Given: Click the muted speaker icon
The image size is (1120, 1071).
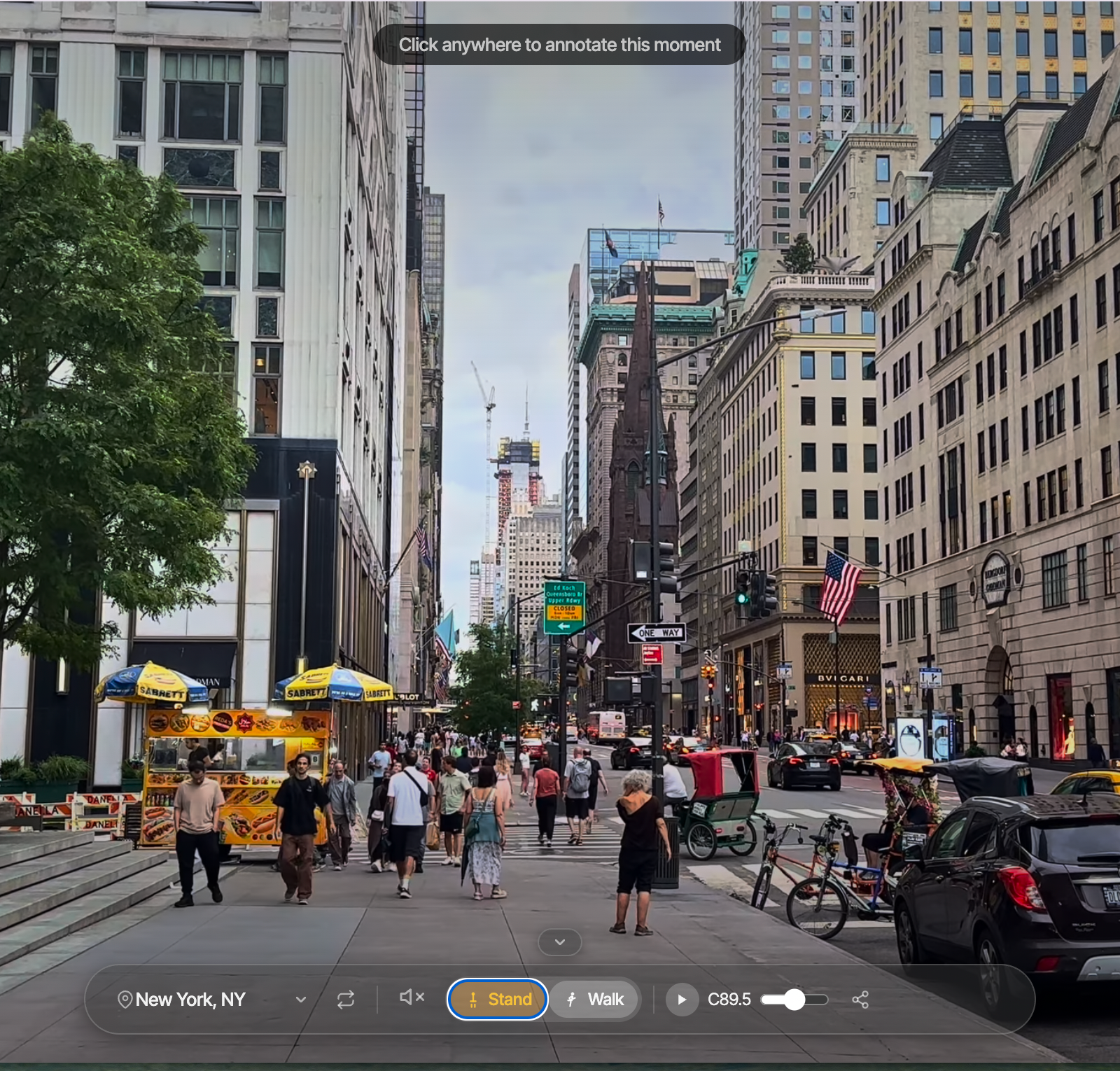Looking at the screenshot, I should click(411, 997).
